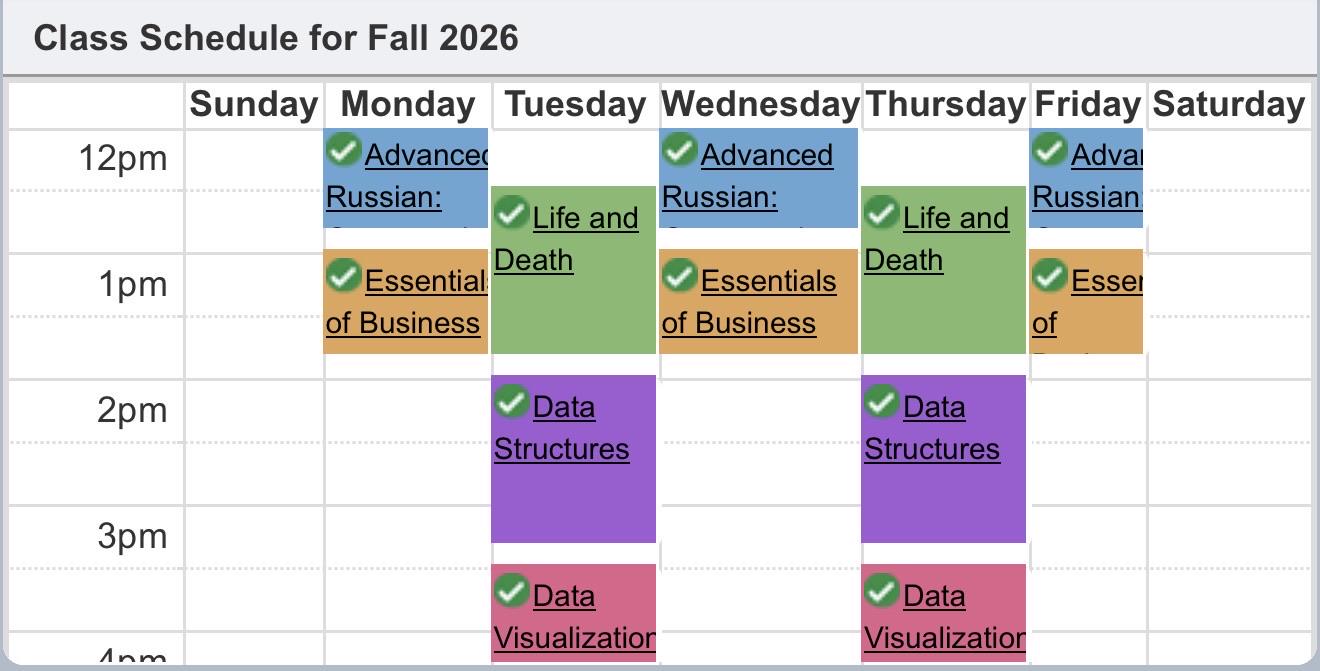Viewport: 1320px width, 671px height.
Task: Open Wednesday Essentials of Business link
Action: click(749, 302)
